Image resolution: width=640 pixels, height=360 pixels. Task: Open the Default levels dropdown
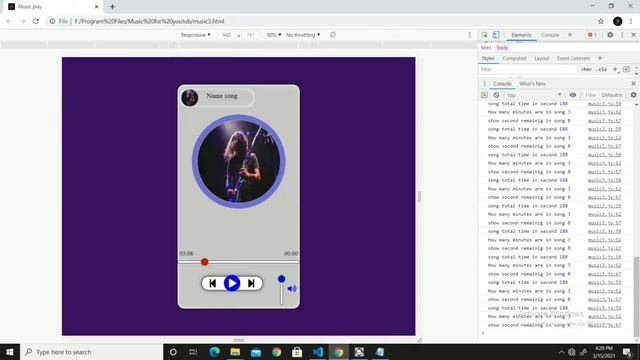click(612, 95)
